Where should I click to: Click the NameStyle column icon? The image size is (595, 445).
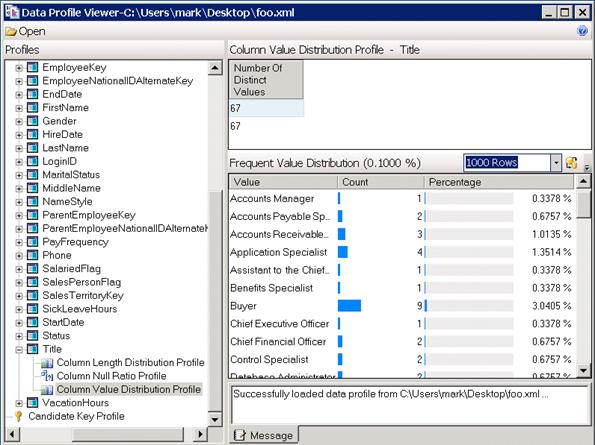pos(33,201)
